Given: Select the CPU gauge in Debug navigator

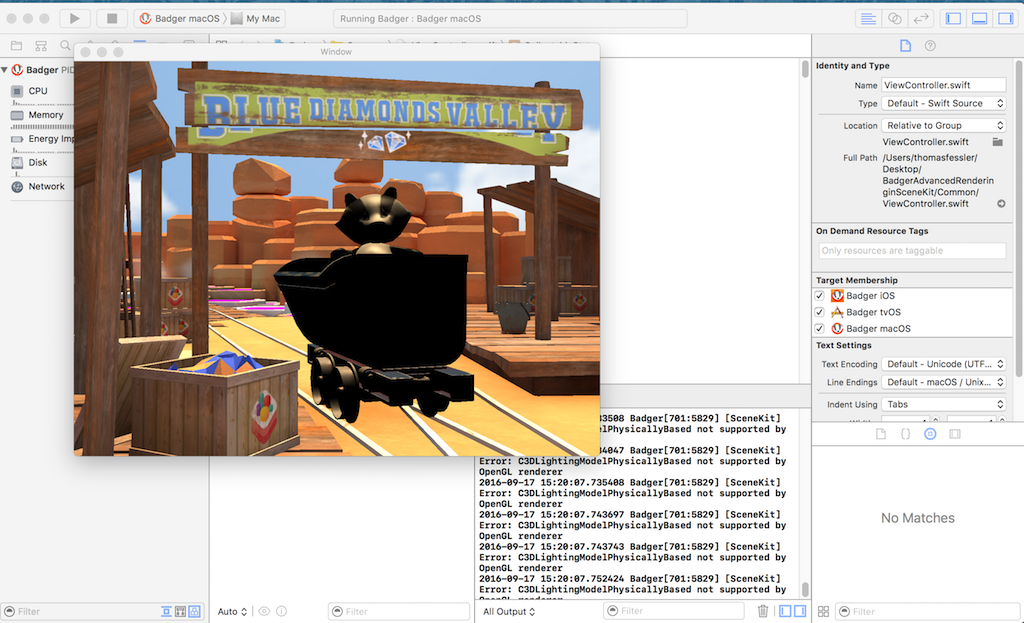Looking at the screenshot, I should coord(36,90).
